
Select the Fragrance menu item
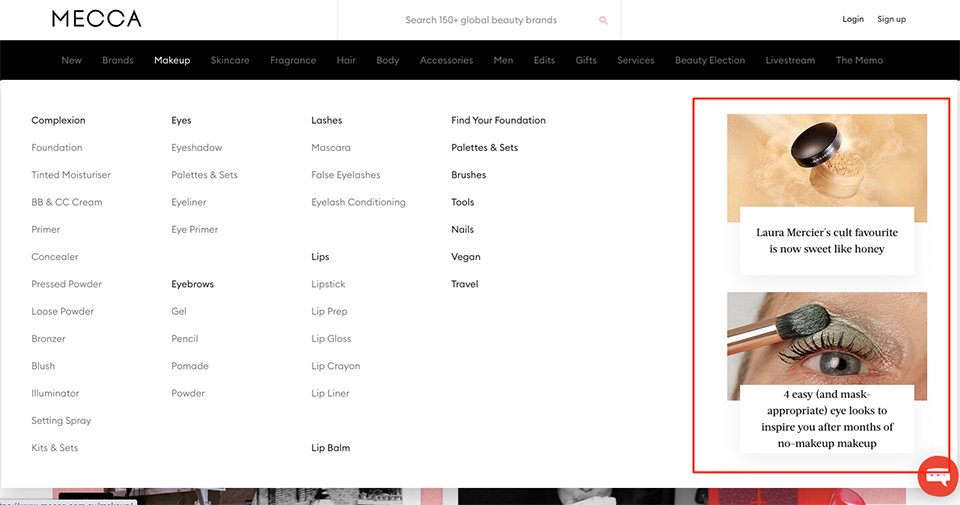click(293, 60)
